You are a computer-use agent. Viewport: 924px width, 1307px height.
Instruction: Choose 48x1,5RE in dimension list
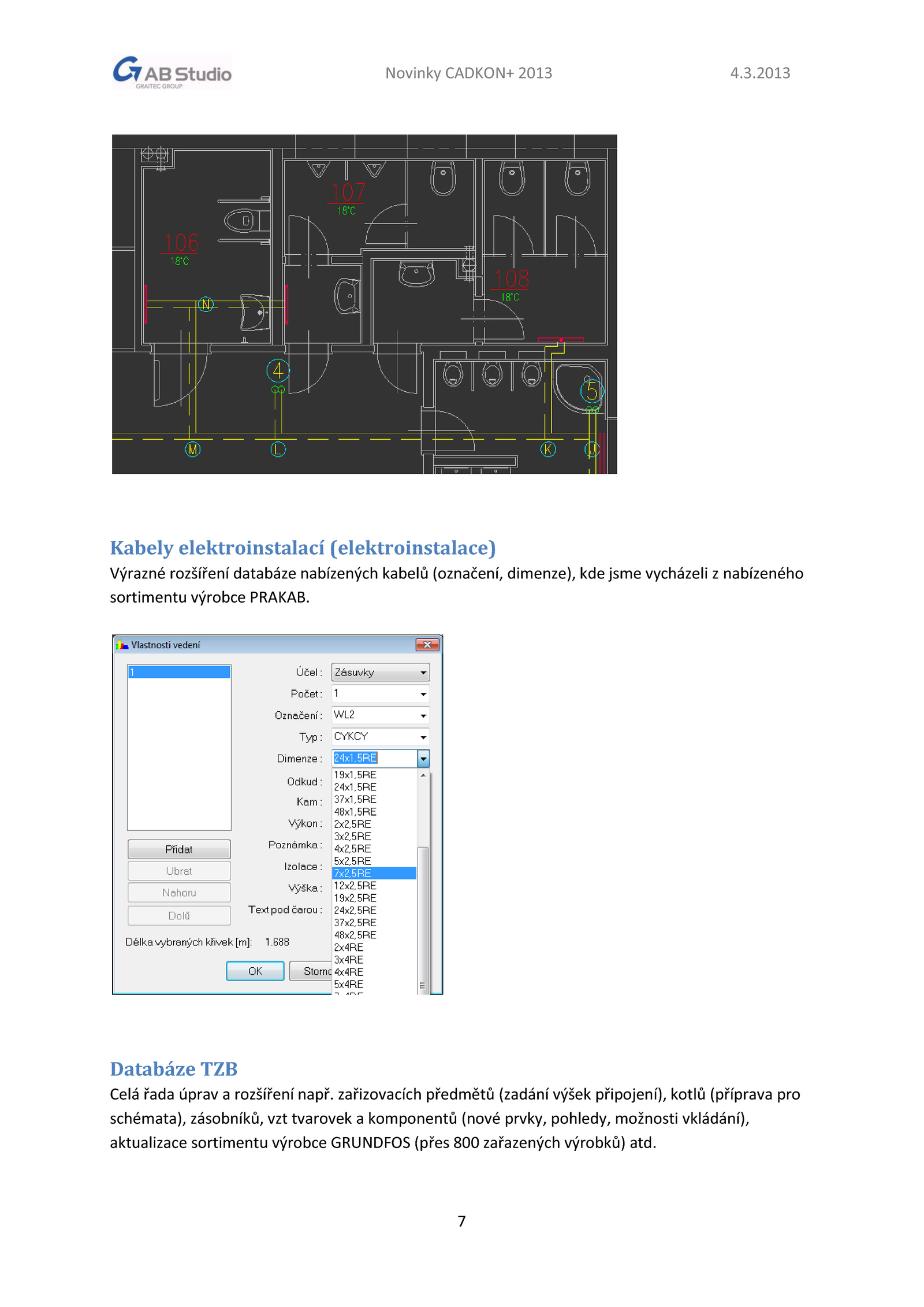click(x=374, y=812)
